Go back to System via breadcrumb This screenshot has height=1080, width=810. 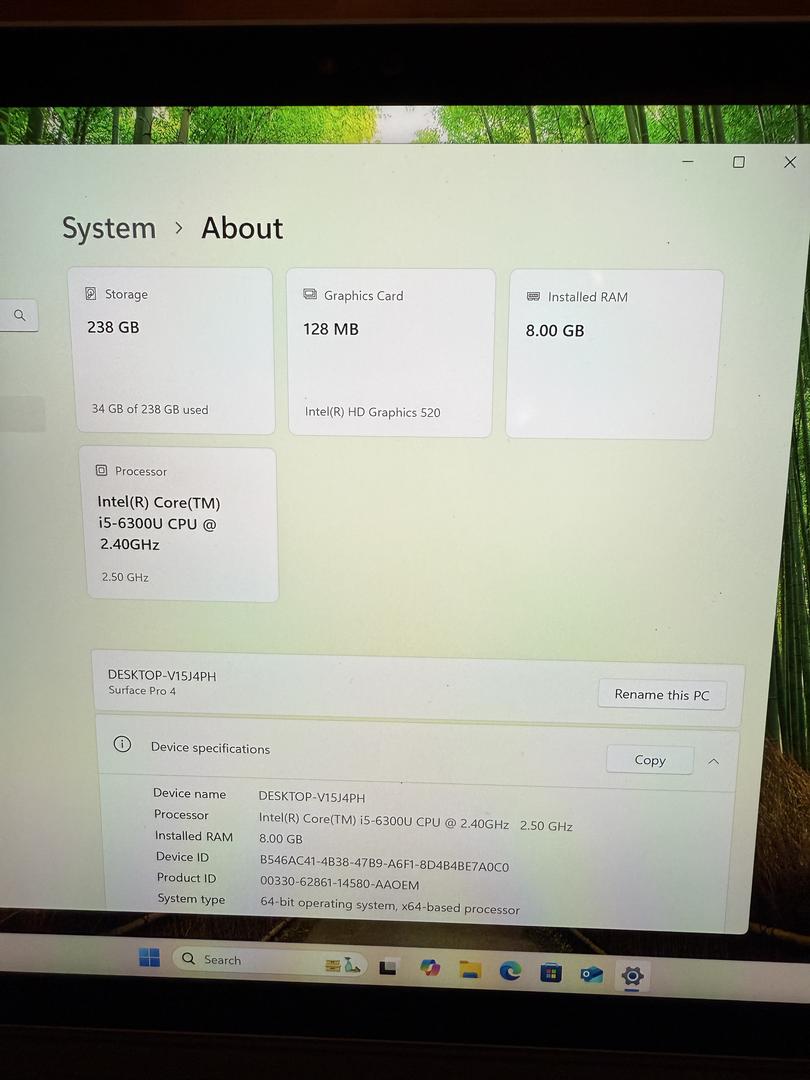[108, 228]
